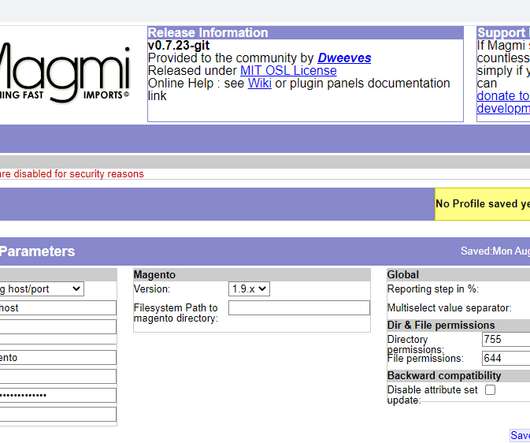530x443 pixels.
Task: Click the empty field below the host field
Action: point(58,327)
